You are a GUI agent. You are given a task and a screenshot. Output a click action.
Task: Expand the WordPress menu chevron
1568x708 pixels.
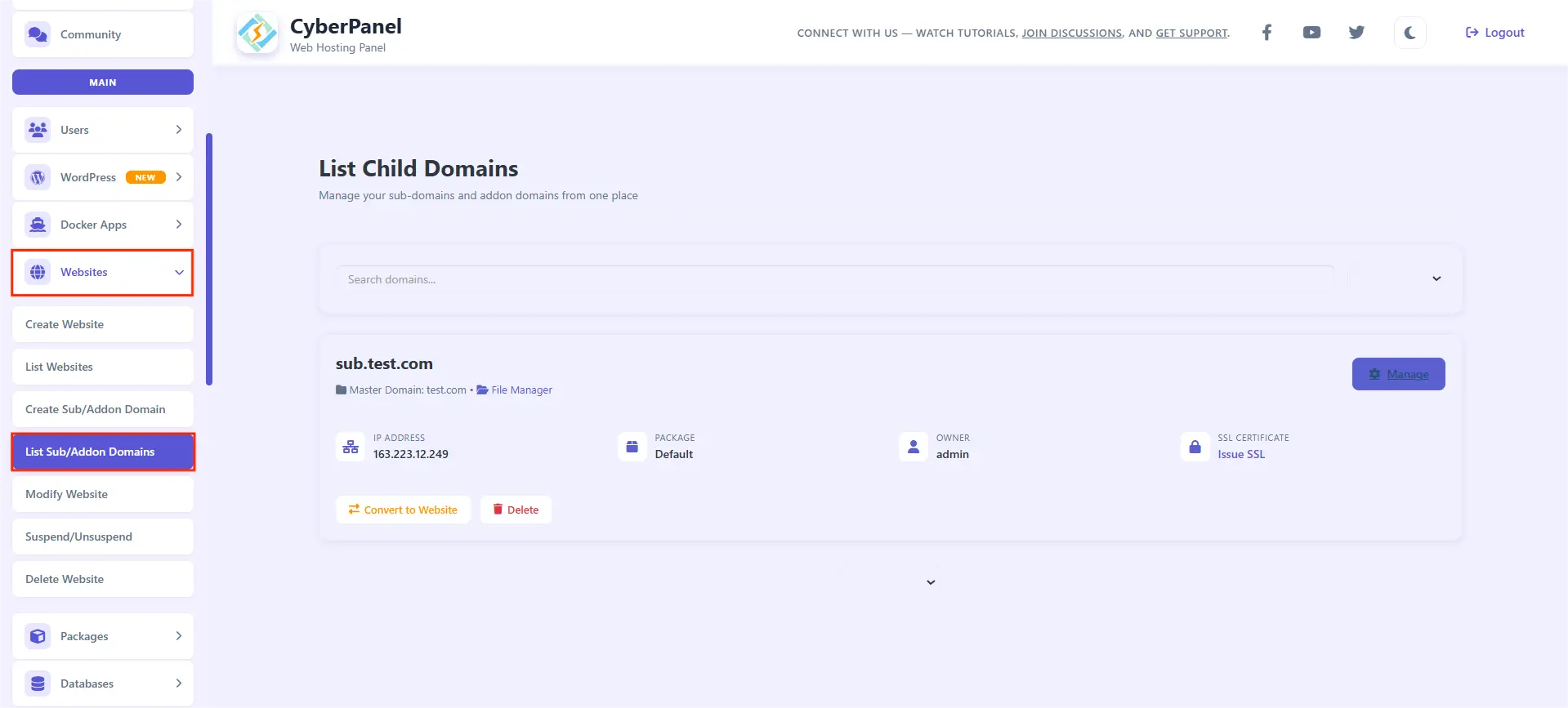point(179,177)
